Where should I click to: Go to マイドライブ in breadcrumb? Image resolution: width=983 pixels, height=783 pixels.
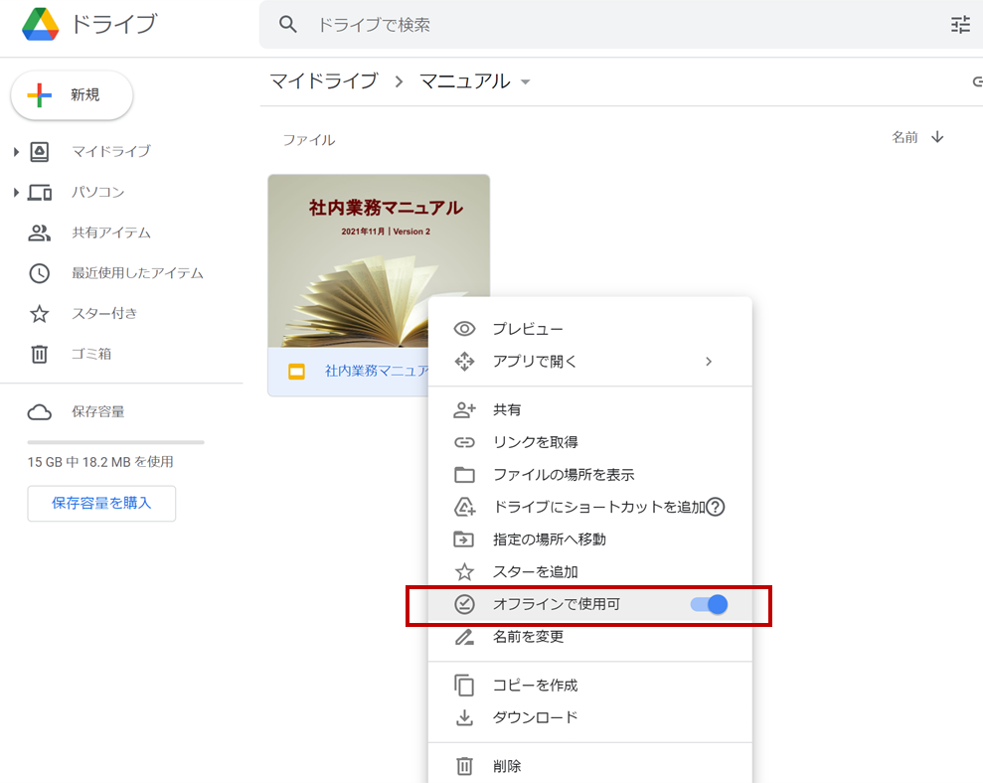coord(324,81)
